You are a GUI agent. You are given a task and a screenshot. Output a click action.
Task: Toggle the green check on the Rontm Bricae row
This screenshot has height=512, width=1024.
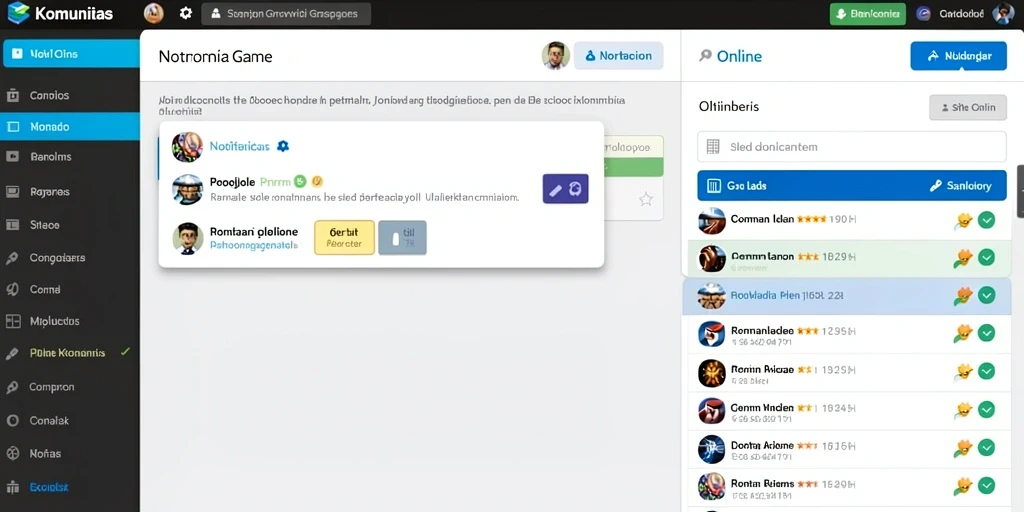[986, 372]
